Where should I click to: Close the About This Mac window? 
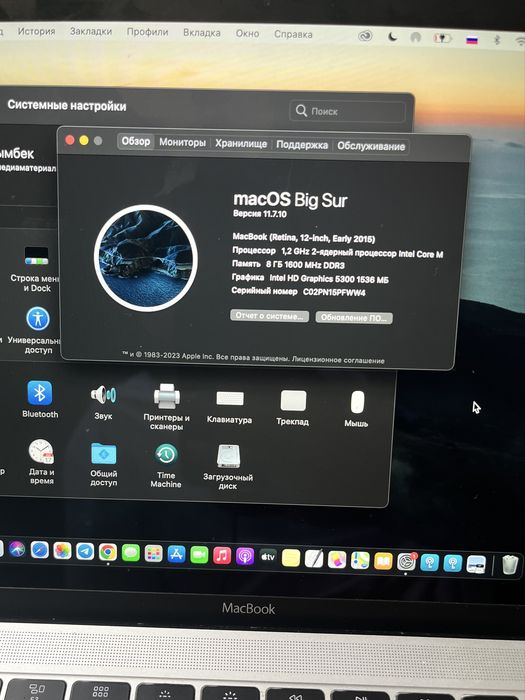tap(70, 140)
